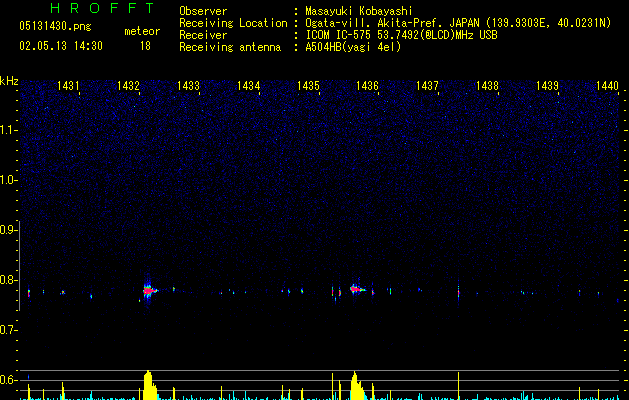Click the Ogata-vill. Akita-Pref. JAPAN location text
Screen dimensions: 629x400
(458, 23)
